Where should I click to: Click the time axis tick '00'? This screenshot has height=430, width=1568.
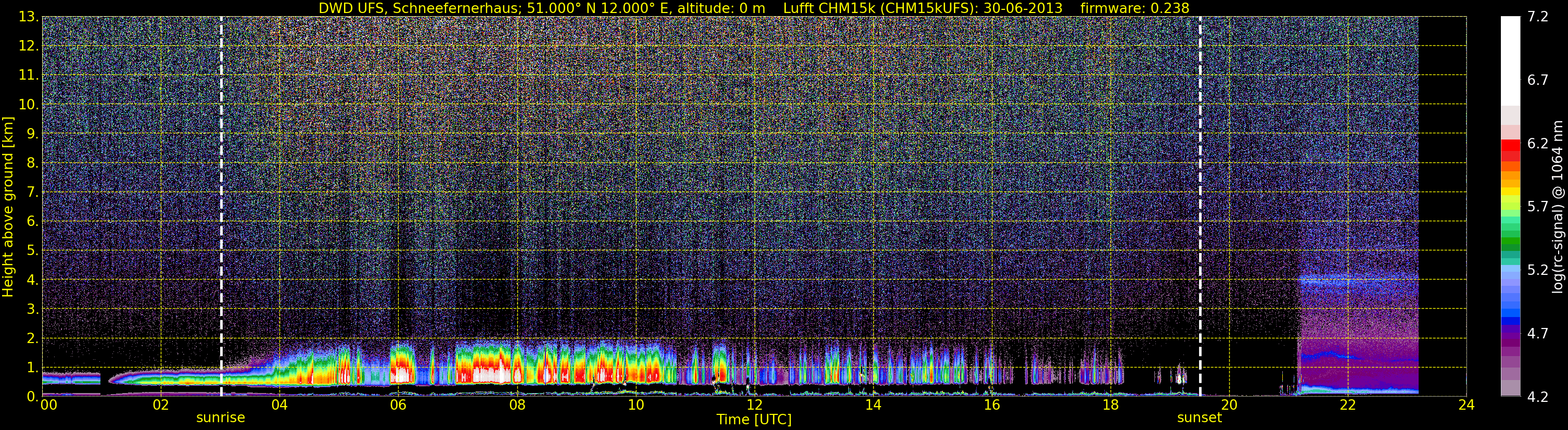[x=48, y=406]
